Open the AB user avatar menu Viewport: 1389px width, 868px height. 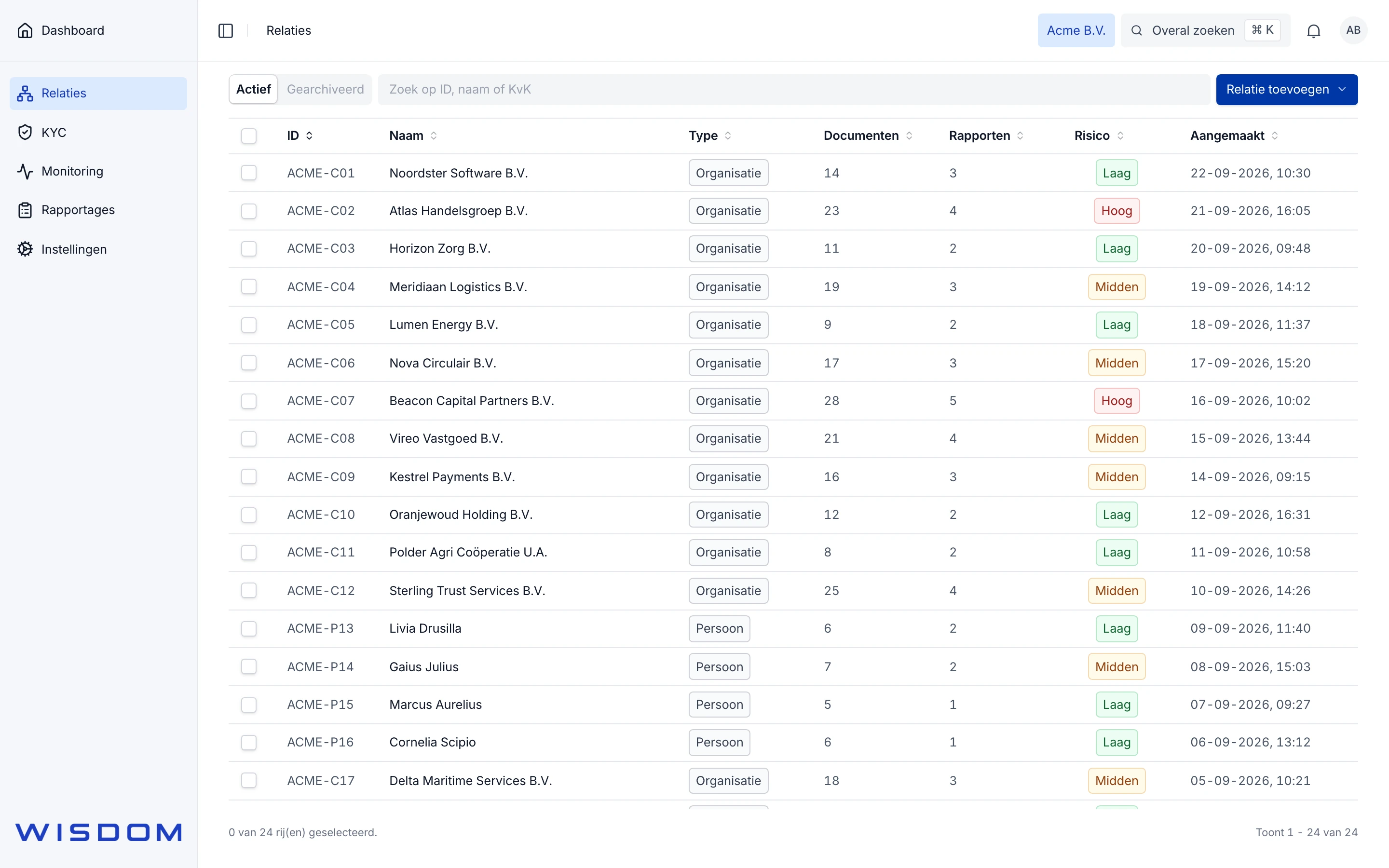(1353, 30)
